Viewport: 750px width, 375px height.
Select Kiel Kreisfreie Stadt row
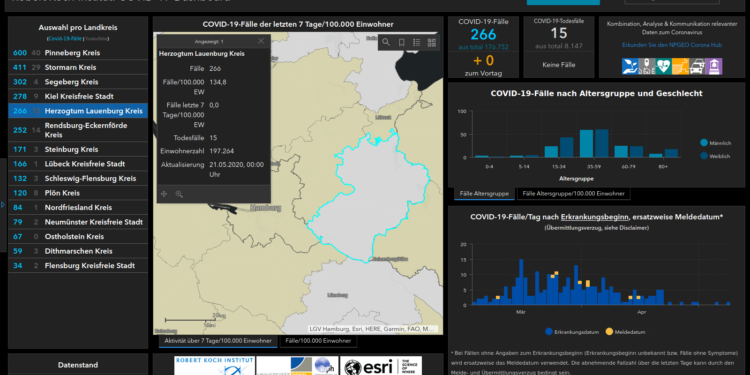click(78, 97)
